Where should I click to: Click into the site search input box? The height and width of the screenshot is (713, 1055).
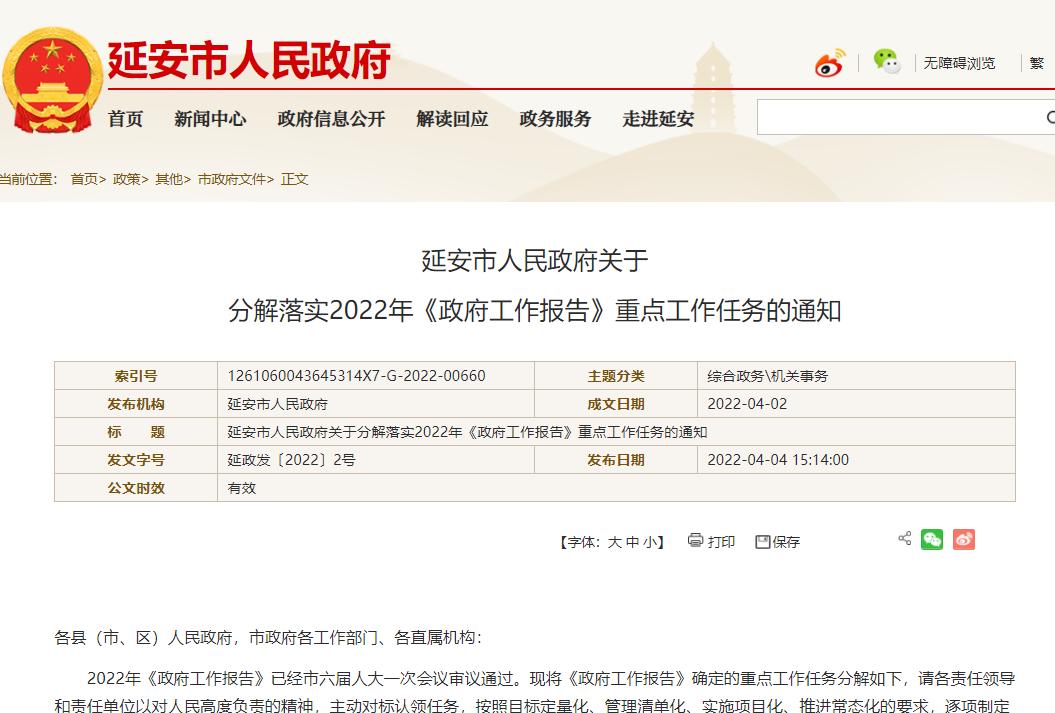coord(895,118)
